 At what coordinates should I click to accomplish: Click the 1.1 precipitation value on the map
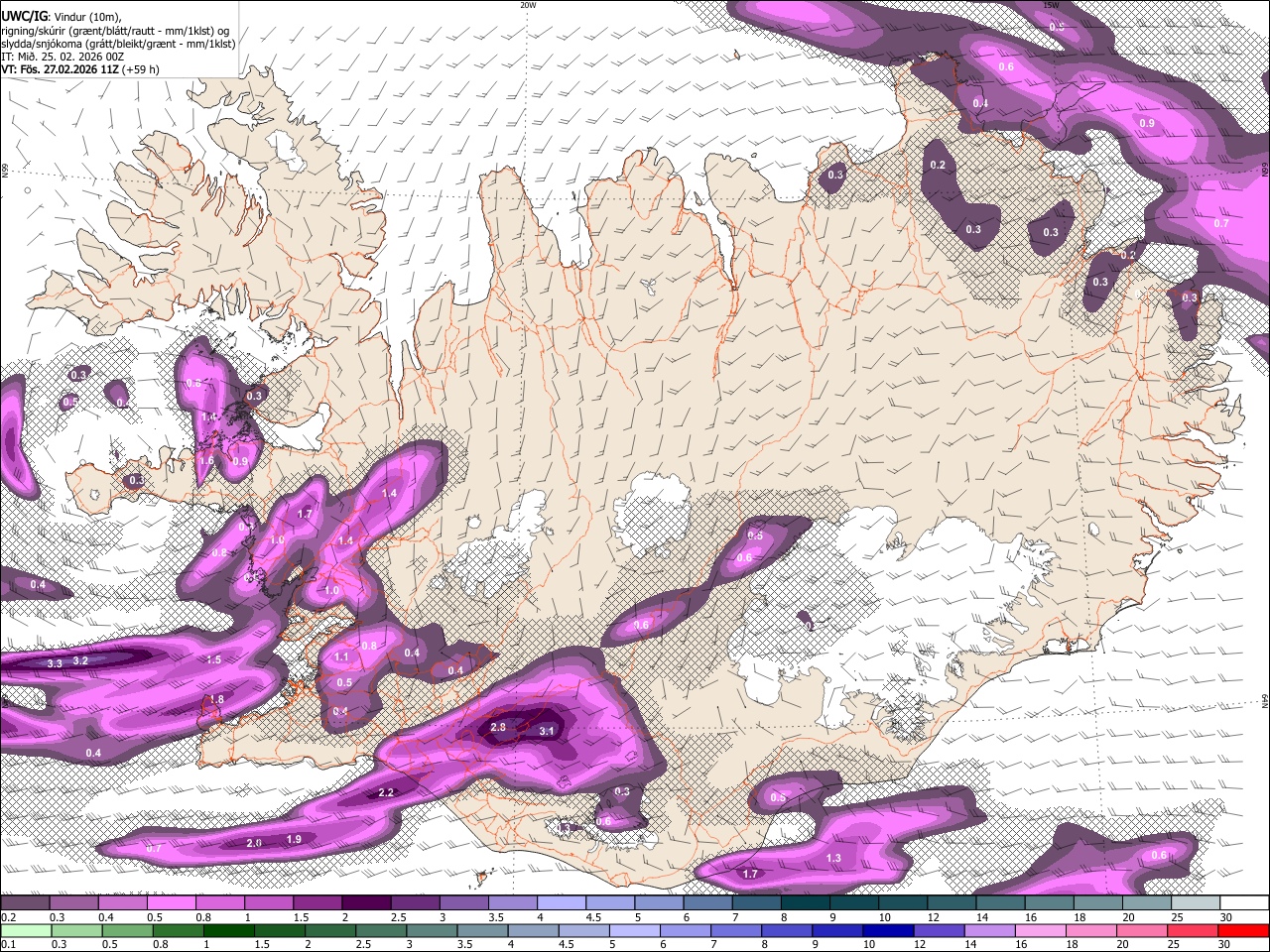342,657
